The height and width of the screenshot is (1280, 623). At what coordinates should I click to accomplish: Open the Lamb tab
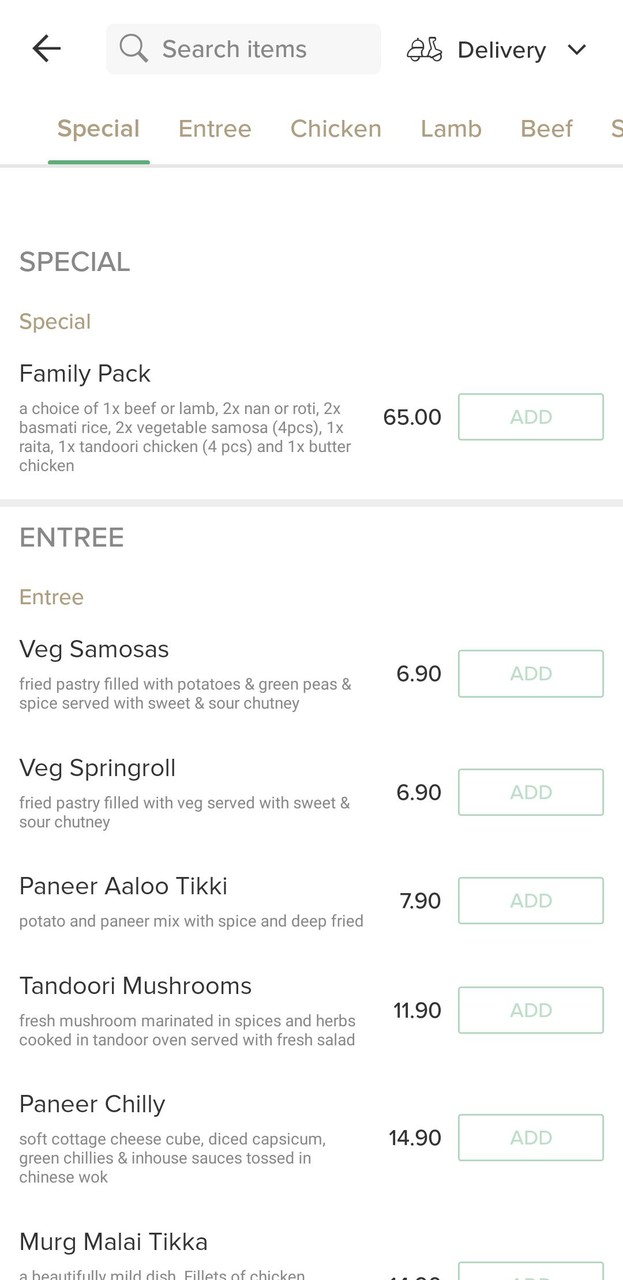coord(451,129)
